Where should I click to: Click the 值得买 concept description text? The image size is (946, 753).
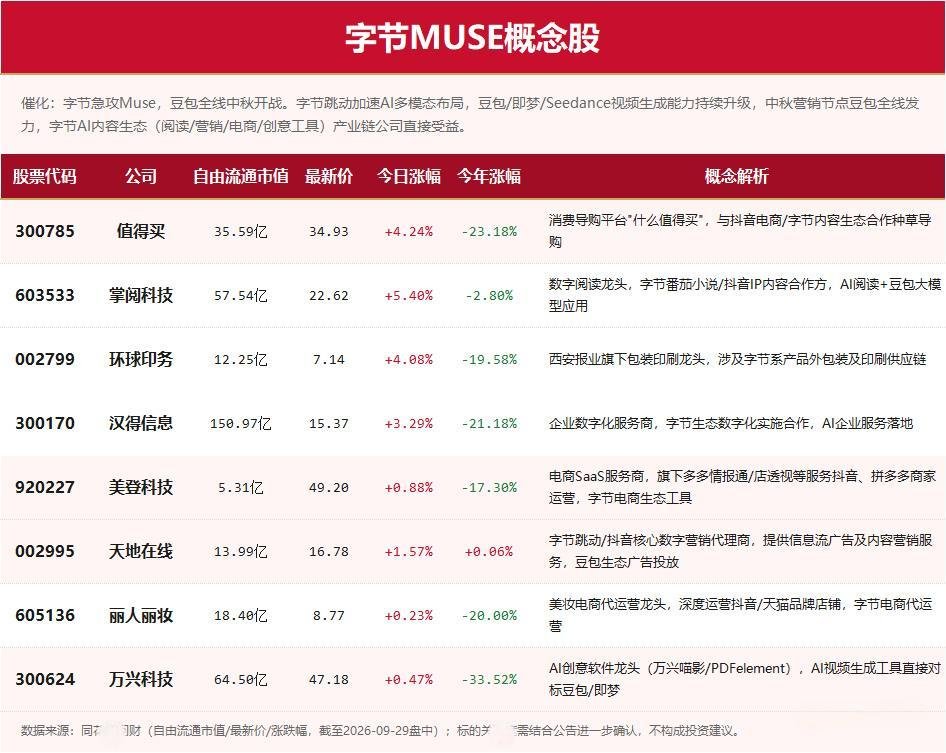coord(740,230)
